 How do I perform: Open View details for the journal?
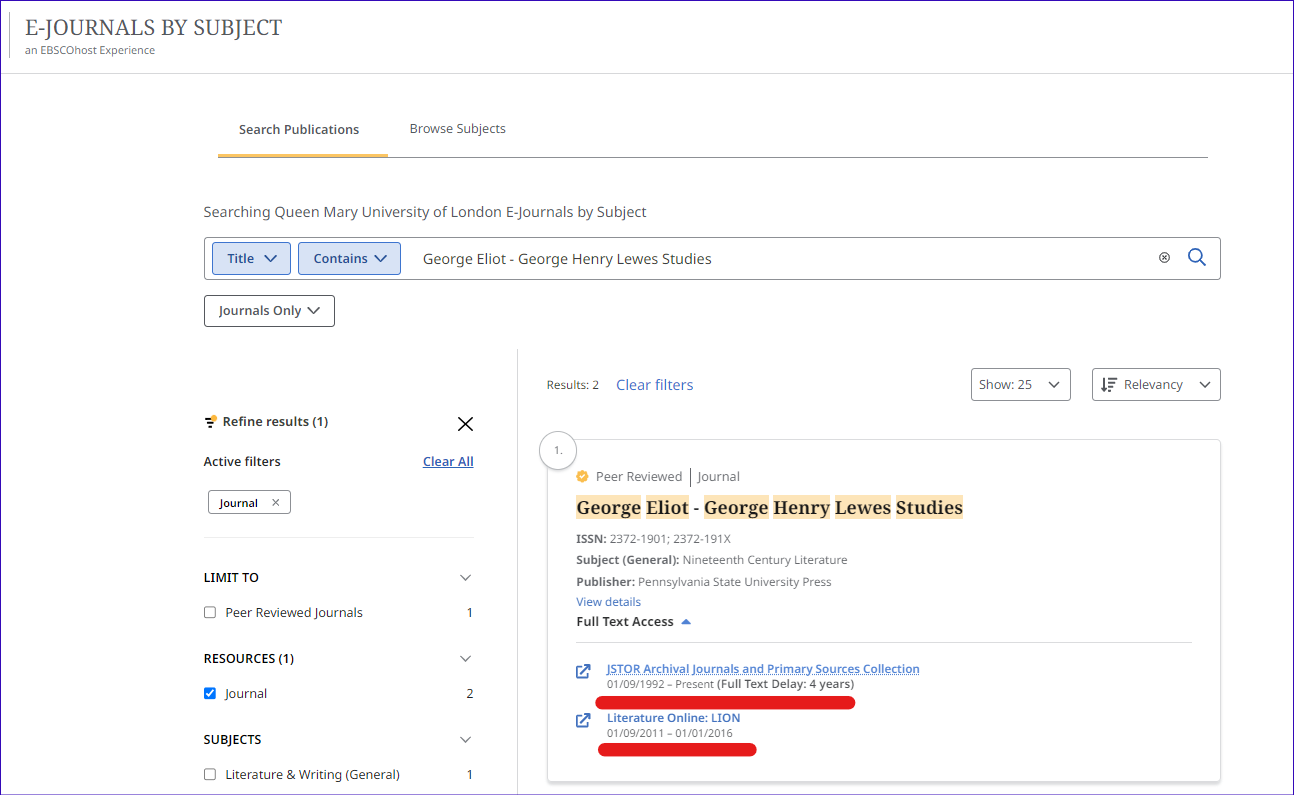[x=608, y=602]
